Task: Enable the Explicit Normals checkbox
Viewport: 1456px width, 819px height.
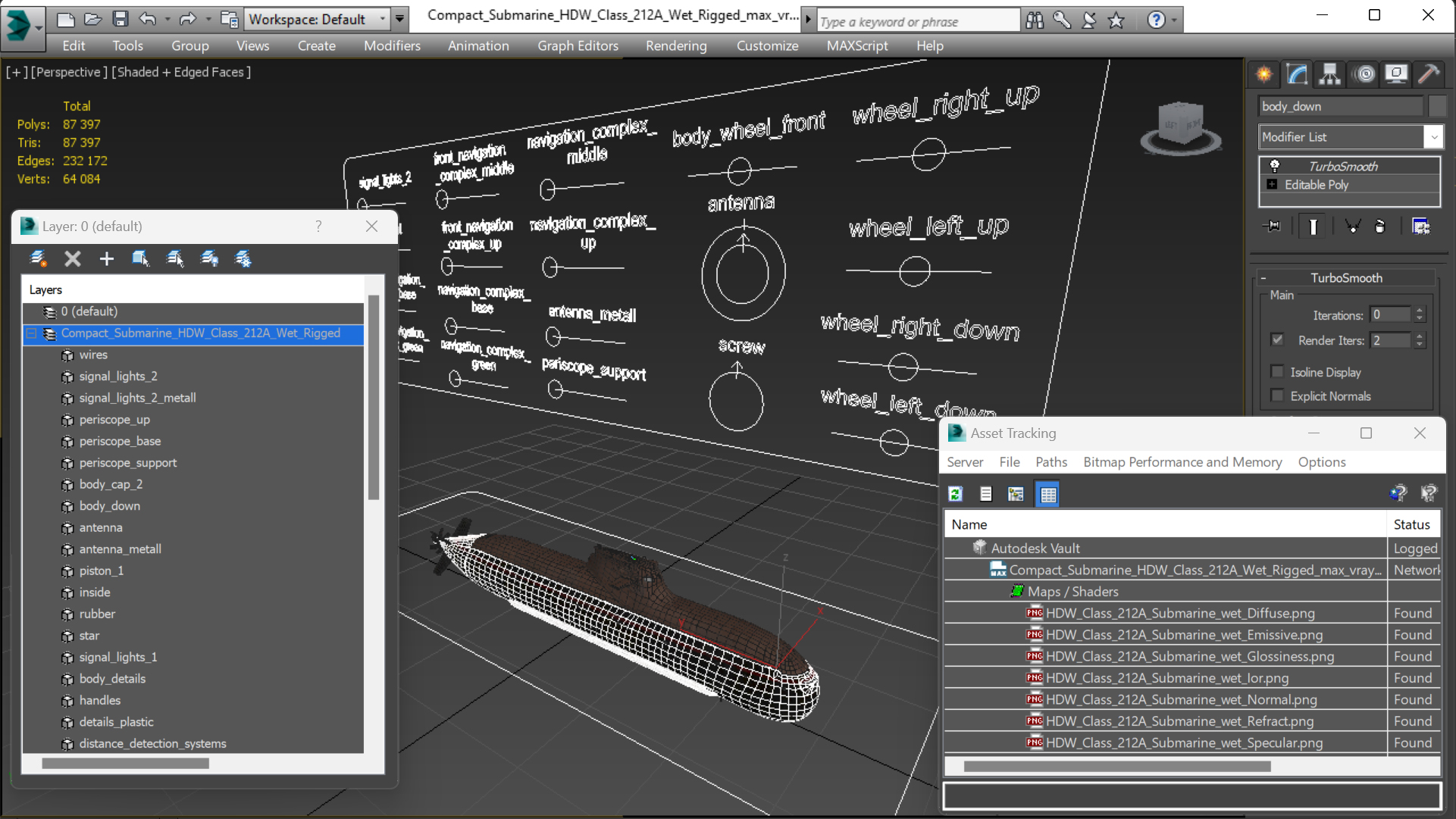Action: click(1277, 395)
